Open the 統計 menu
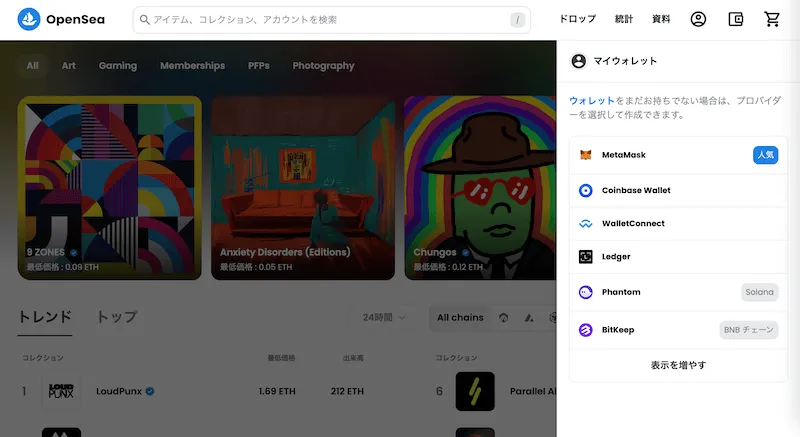Viewport: 800px width, 437px height. (624, 19)
